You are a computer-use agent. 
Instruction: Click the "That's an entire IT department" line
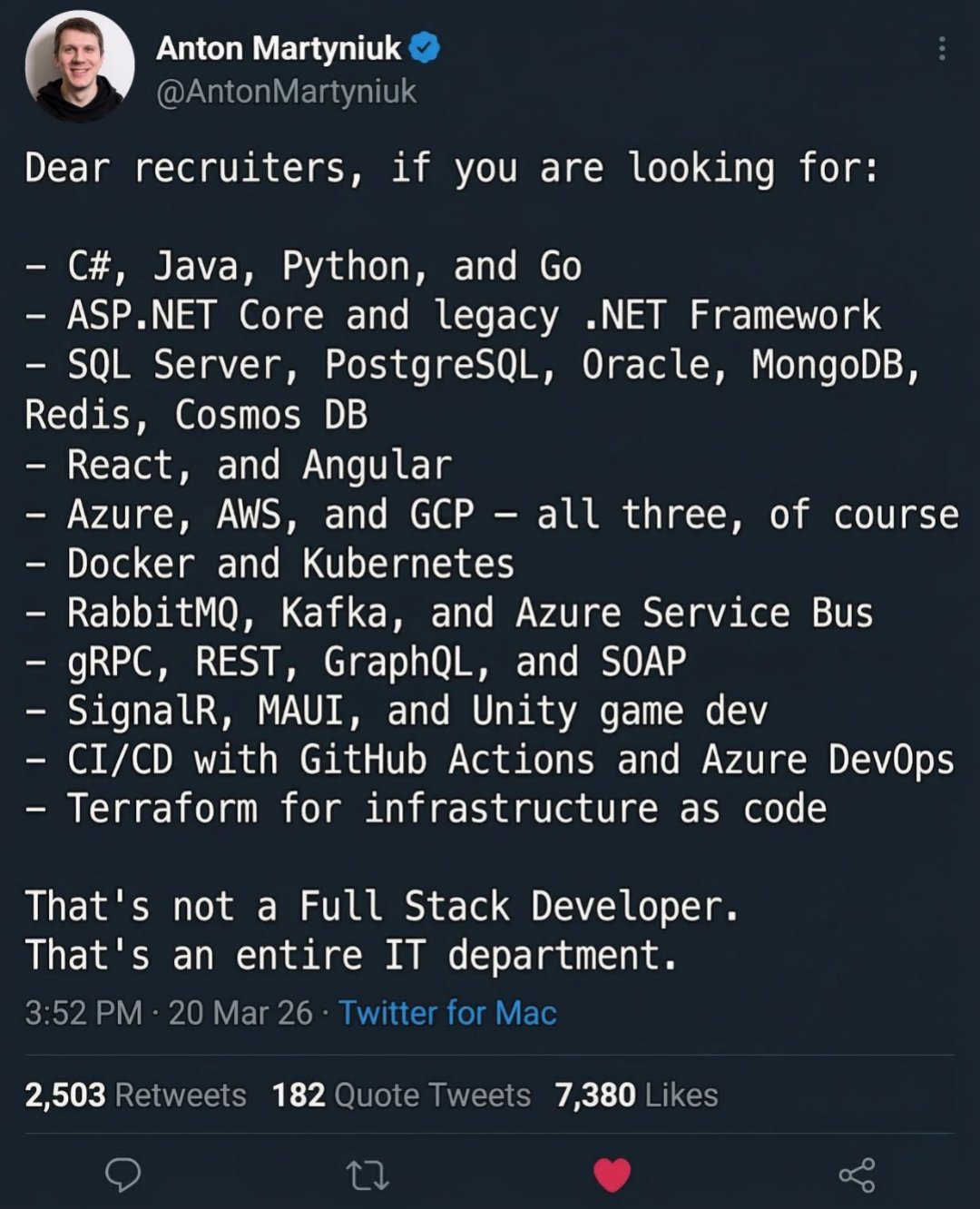(x=351, y=955)
